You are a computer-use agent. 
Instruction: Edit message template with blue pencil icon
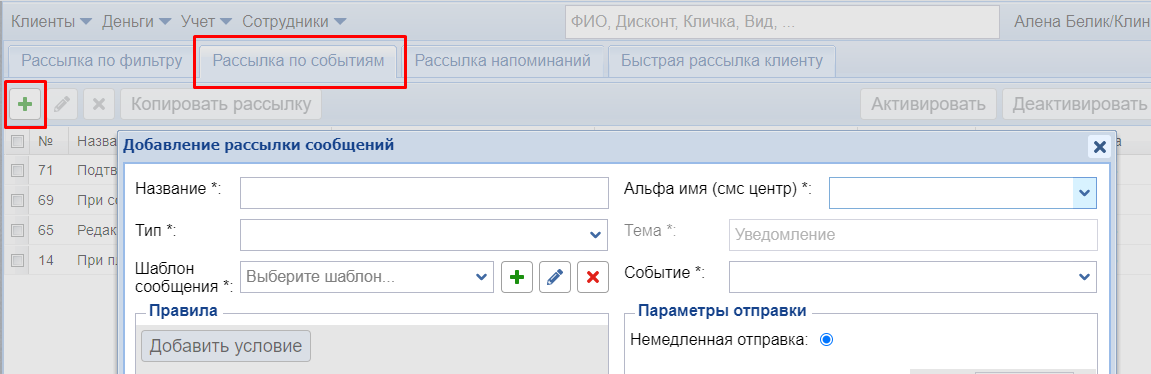555,277
